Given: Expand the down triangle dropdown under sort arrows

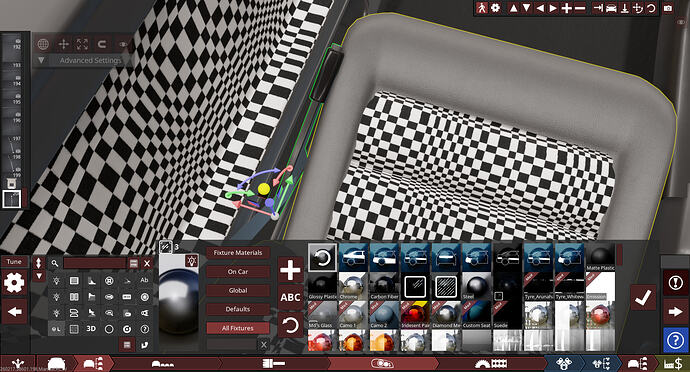Looking at the screenshot, I should [39, 276].
